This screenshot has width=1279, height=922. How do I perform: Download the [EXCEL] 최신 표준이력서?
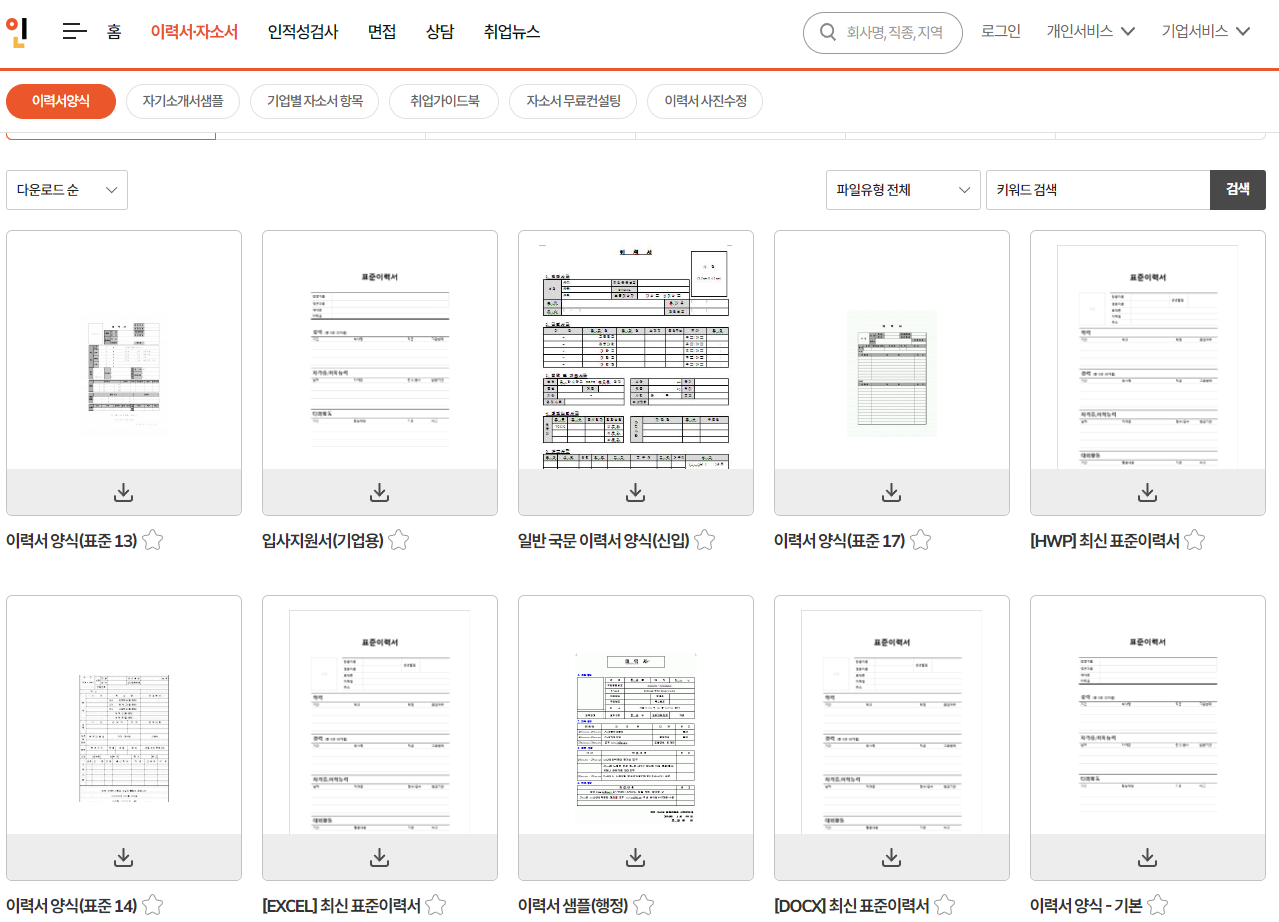379,856
